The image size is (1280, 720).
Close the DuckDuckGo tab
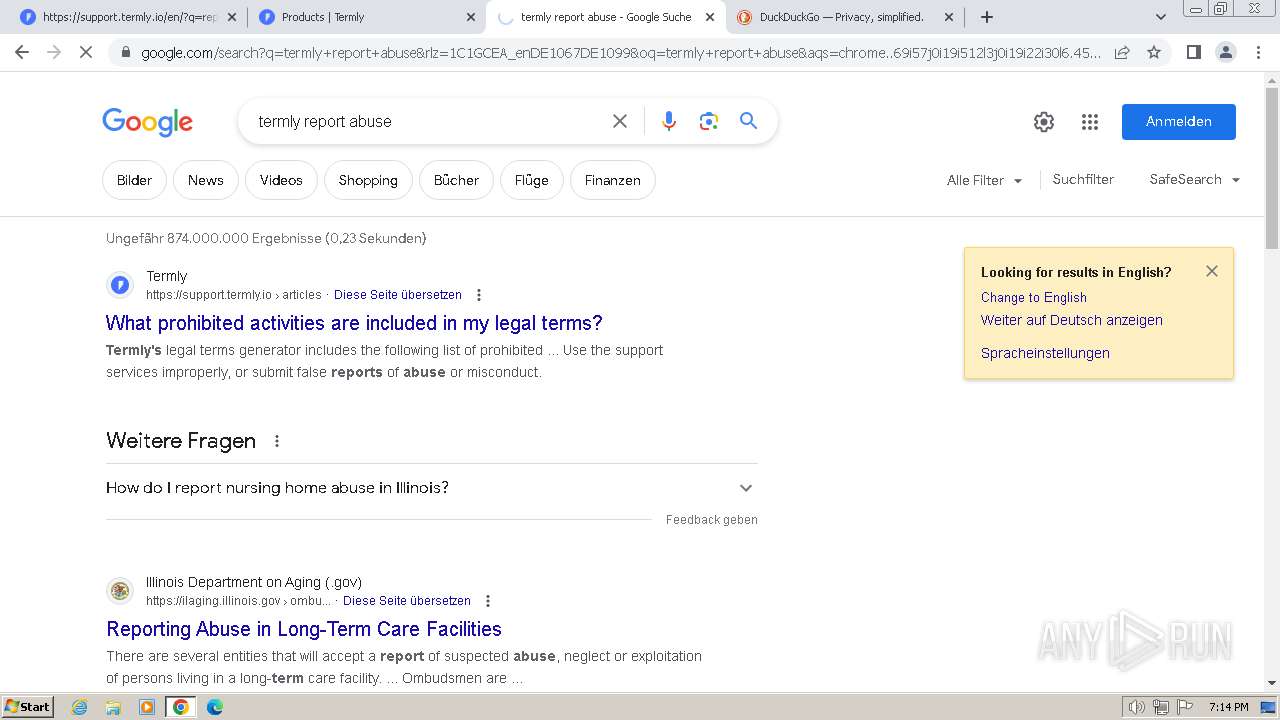949,17
